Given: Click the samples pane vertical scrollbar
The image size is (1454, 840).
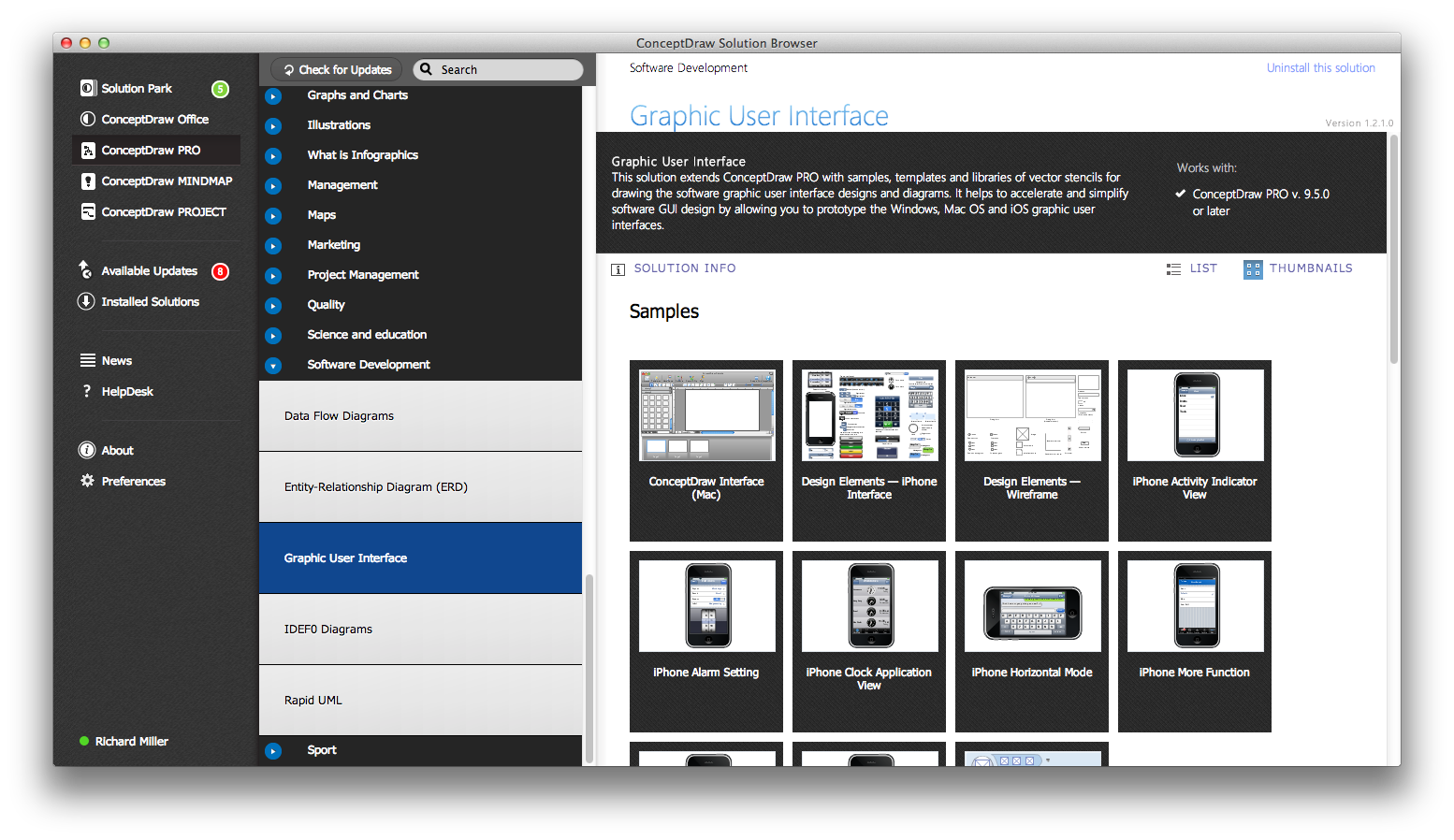Looking at the screenshot, I should 1394,249.
